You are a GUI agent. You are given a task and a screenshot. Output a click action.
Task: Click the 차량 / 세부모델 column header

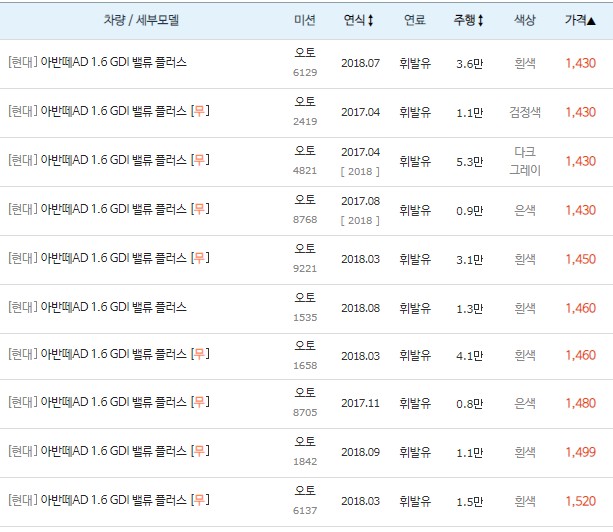coord(141,20)
